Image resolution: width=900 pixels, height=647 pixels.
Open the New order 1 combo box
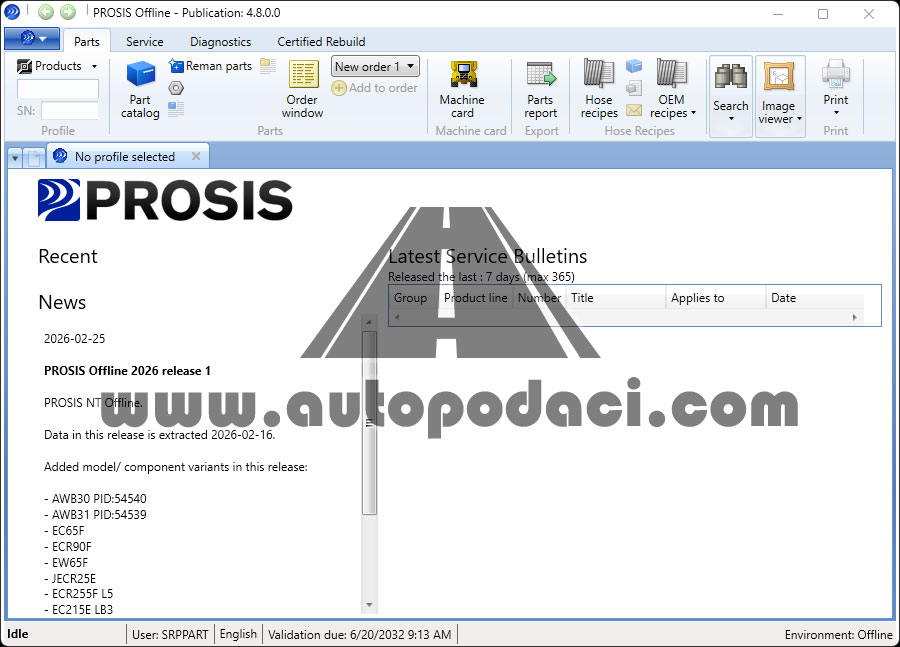click(375, 66)
